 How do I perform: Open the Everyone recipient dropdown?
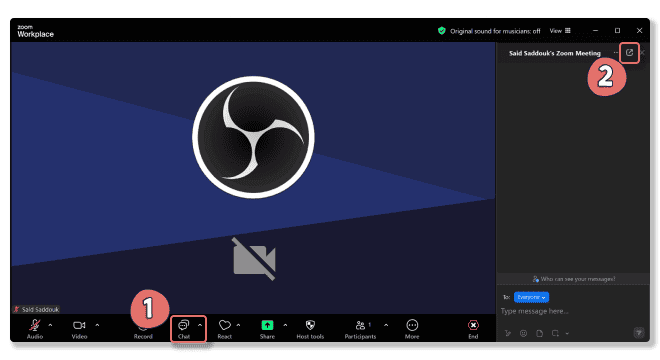pyautogui.click(x=531, y=297)
